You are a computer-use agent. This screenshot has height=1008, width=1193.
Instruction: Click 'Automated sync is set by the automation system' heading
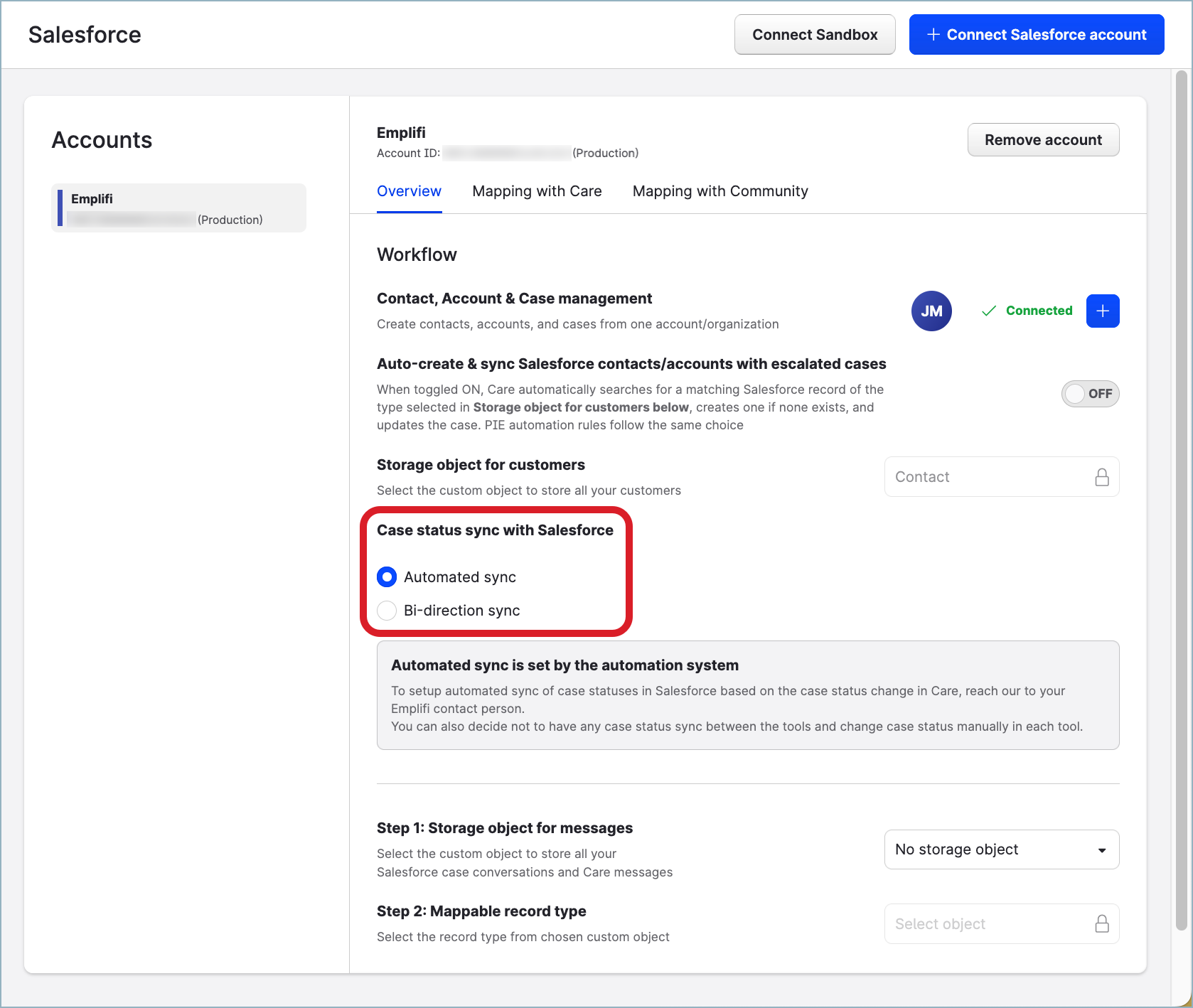(x=565, y=665)
